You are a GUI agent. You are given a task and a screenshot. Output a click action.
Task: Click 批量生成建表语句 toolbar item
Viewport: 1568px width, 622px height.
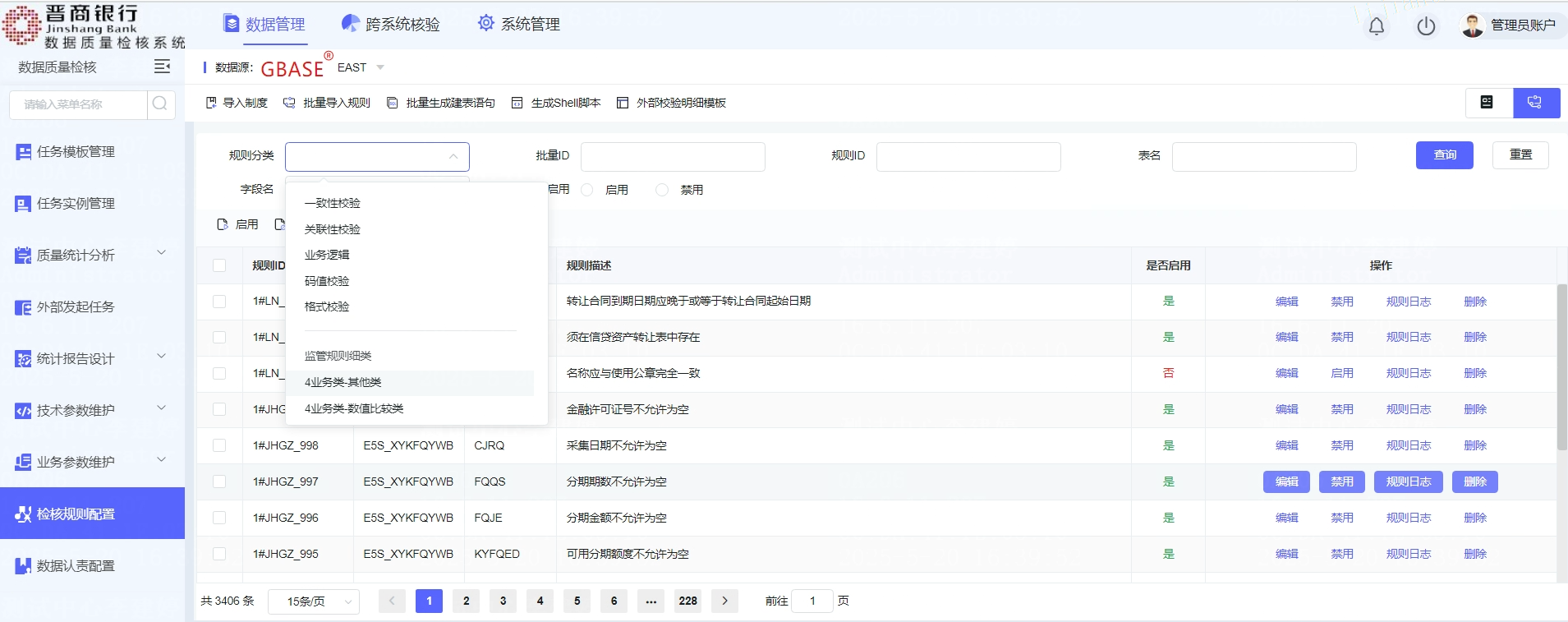[x=441, y=103]
